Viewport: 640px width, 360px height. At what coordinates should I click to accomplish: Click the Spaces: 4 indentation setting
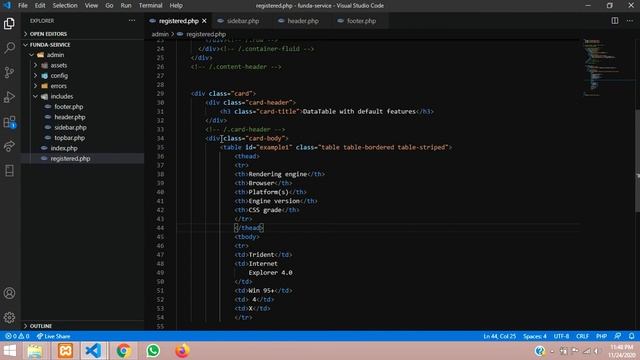(535, 336)
